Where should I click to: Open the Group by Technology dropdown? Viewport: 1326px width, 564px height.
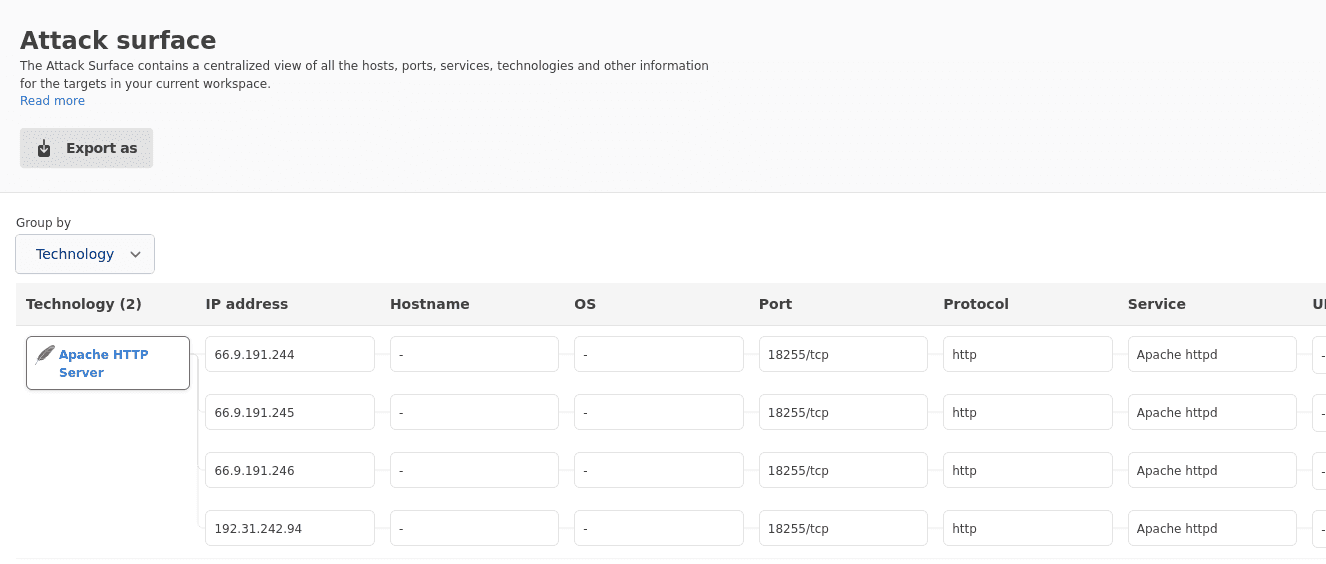click(85, 254)
